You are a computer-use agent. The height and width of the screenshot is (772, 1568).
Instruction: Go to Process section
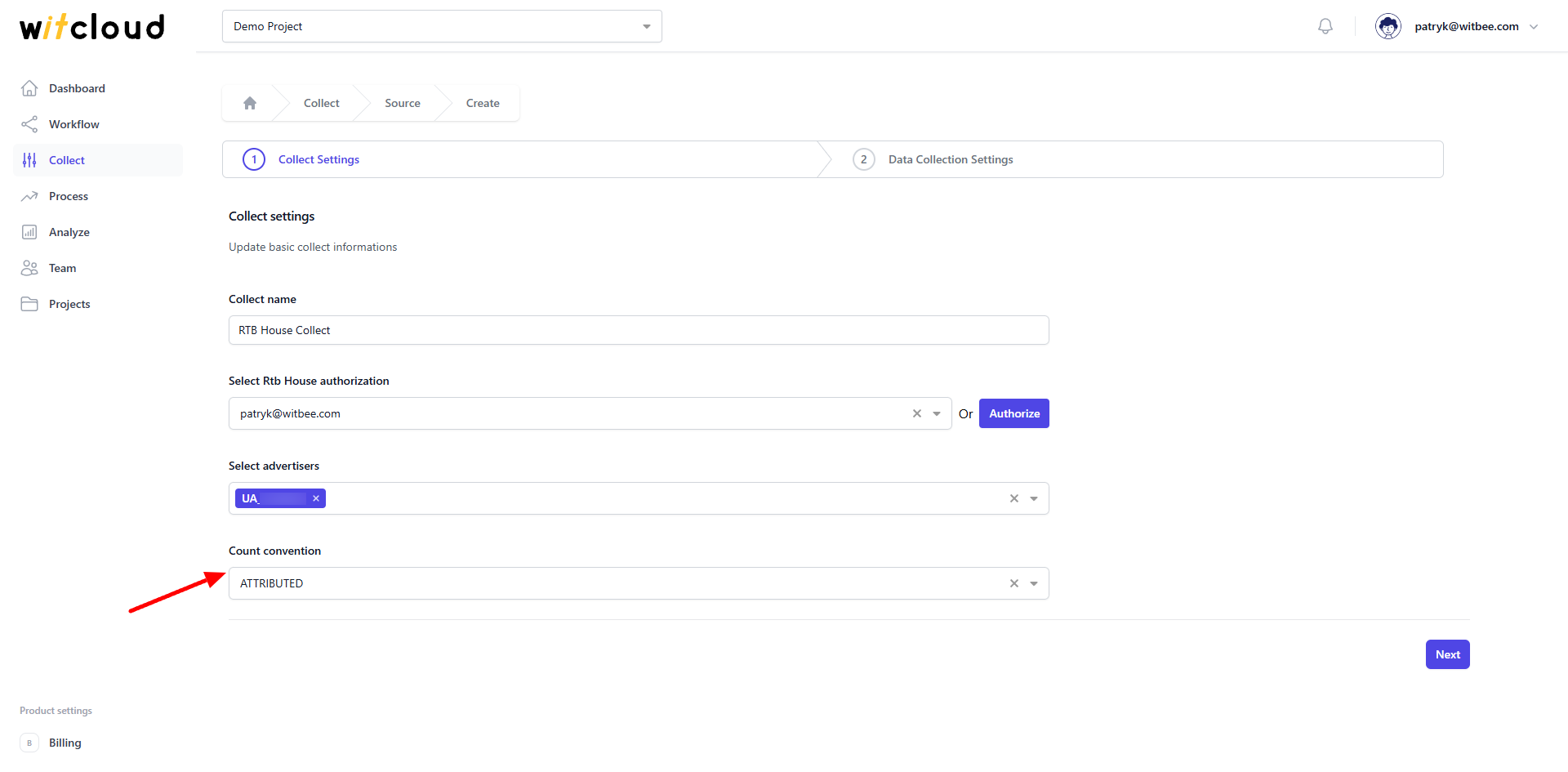(x=69, y=196)
